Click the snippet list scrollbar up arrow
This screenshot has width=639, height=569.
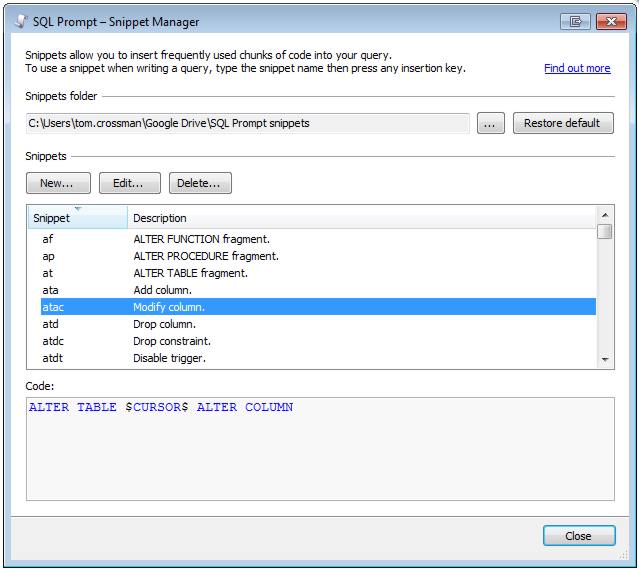click(605, 215)
